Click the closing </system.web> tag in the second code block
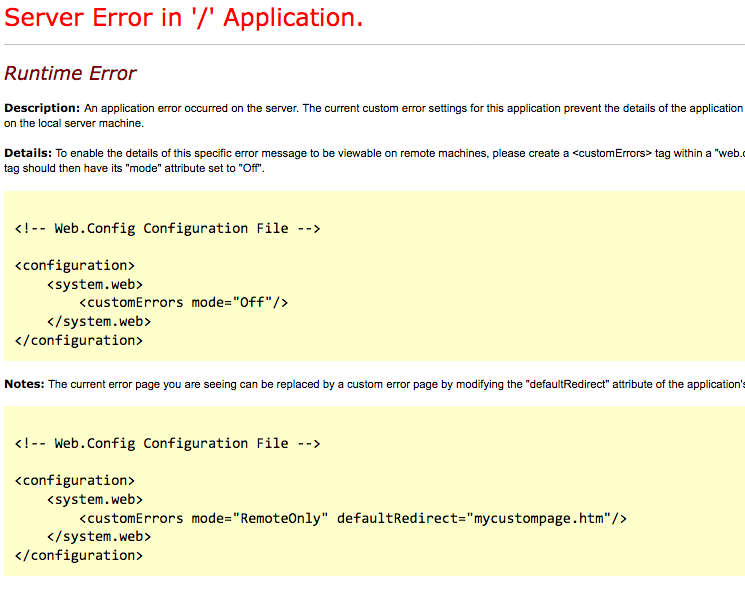Viewport: 745px width, 597px height. click(99, 536)
